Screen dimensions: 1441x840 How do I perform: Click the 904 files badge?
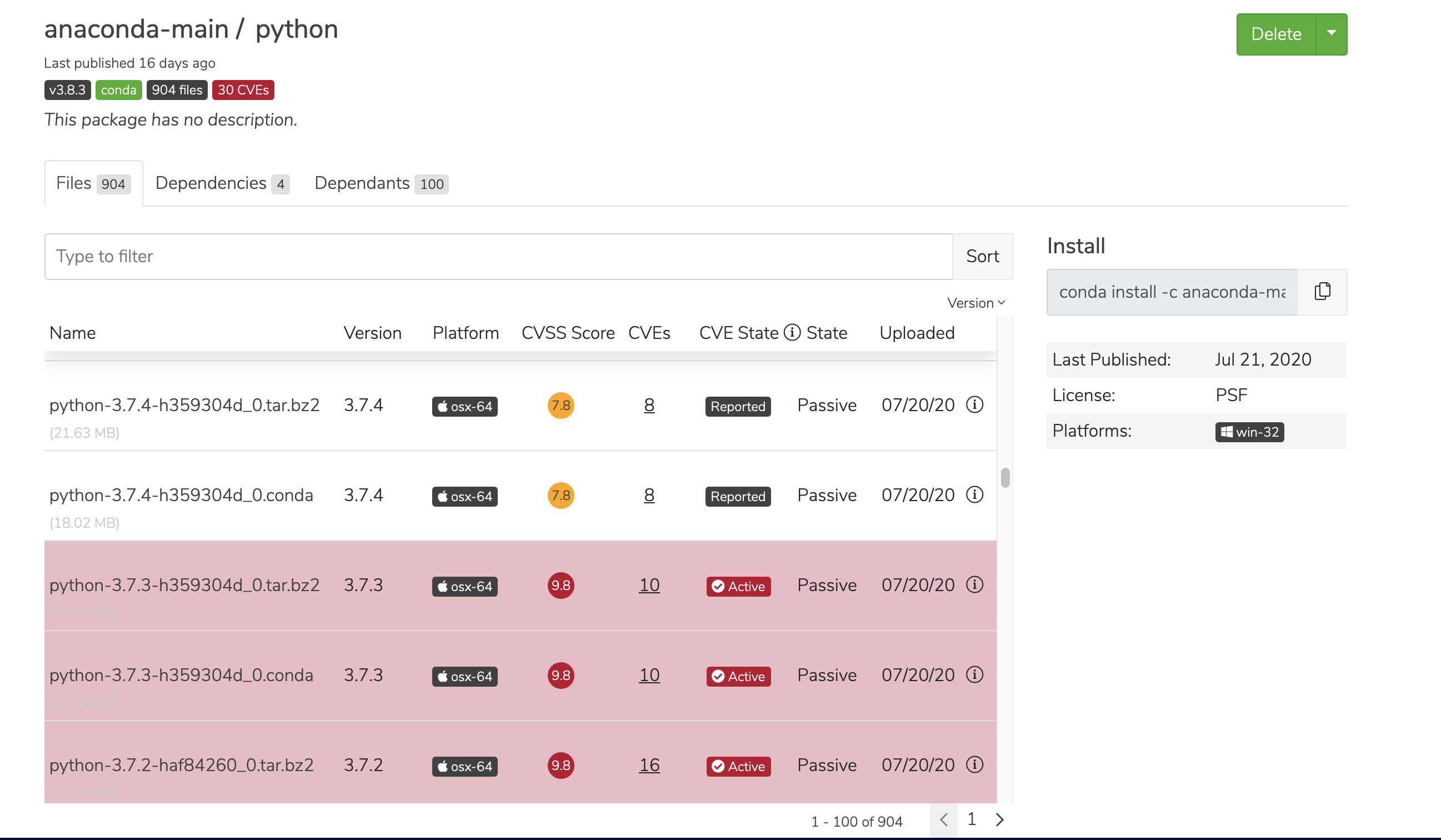point(177,90)
